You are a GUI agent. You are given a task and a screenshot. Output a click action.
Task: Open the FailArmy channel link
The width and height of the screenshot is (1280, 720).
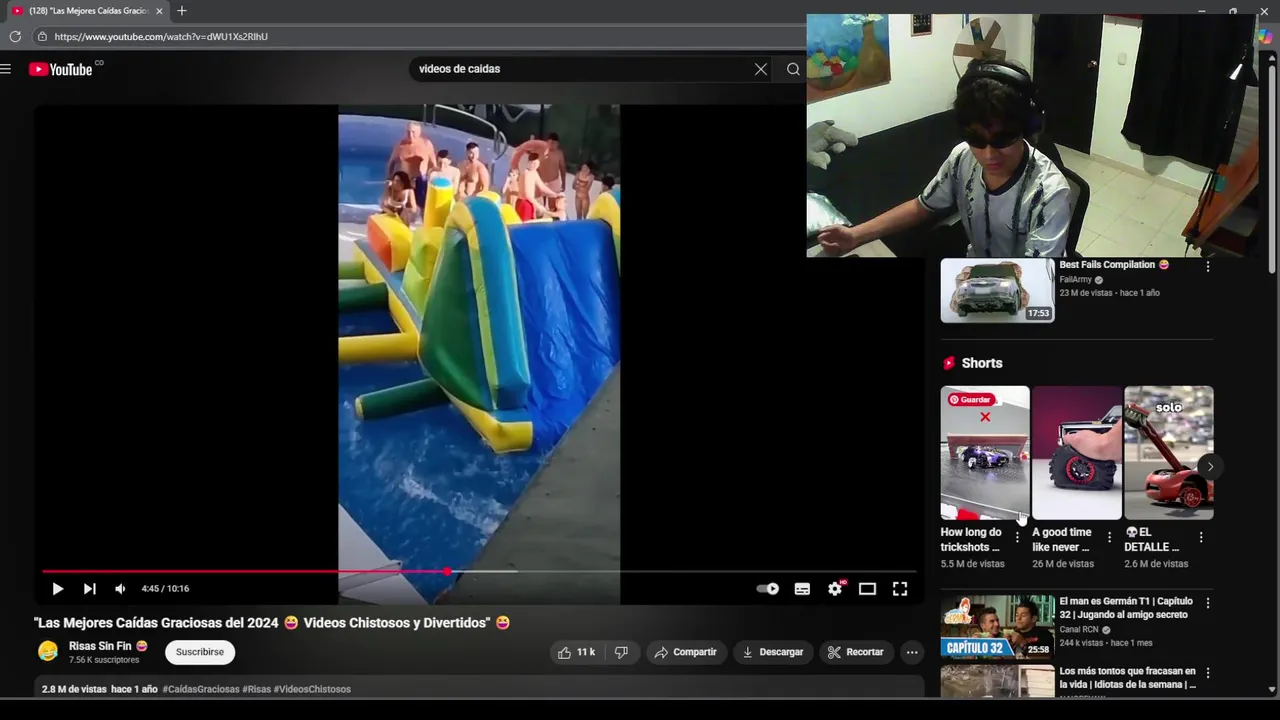[x=1076, y=280]
